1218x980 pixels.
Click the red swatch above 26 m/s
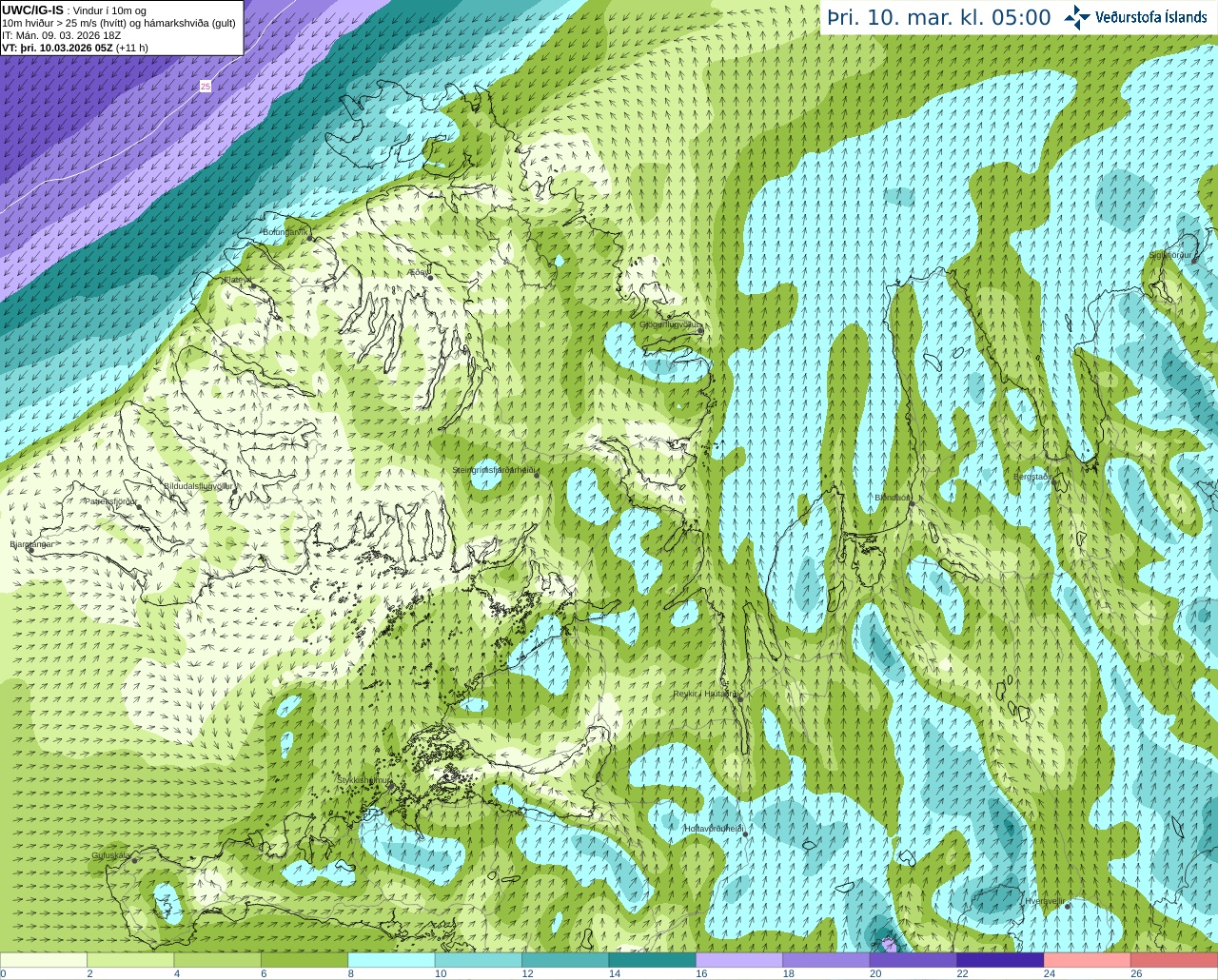pyautogui.click(x=1174, y=960)
